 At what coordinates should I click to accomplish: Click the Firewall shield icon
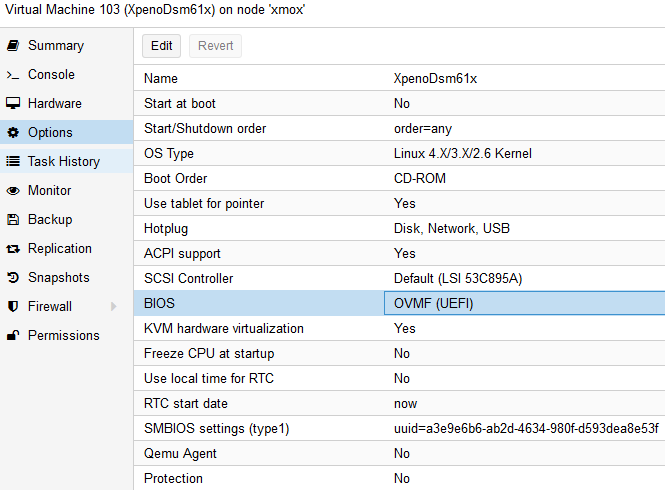13,307
